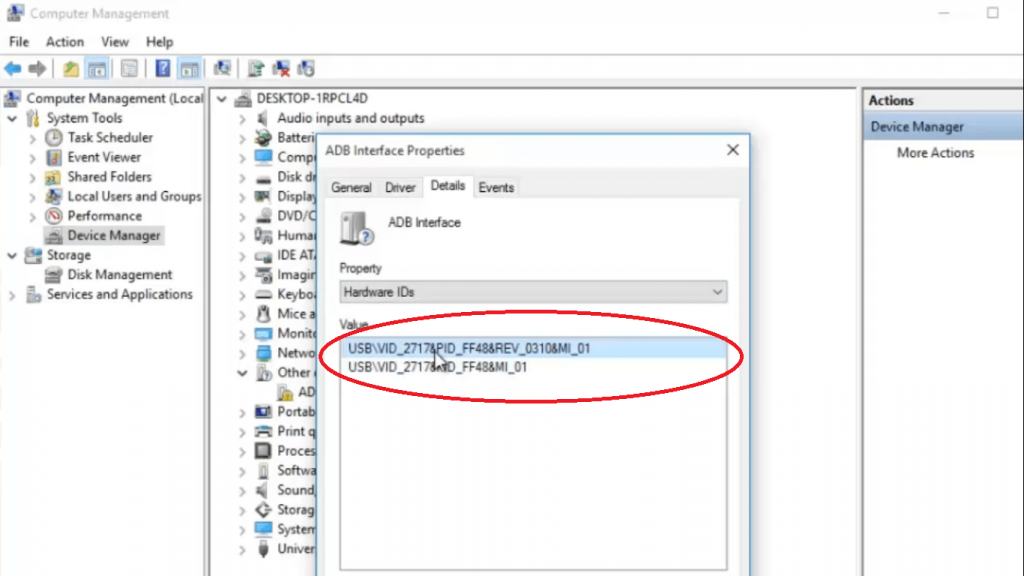1024x576 pixels.
Task: Click Uninstall device toolbar icon with red X
Action: point(281,68)
